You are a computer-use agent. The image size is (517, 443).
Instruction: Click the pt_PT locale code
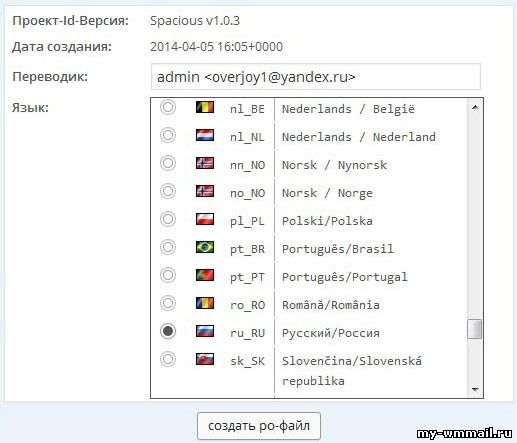click(247, 277)
